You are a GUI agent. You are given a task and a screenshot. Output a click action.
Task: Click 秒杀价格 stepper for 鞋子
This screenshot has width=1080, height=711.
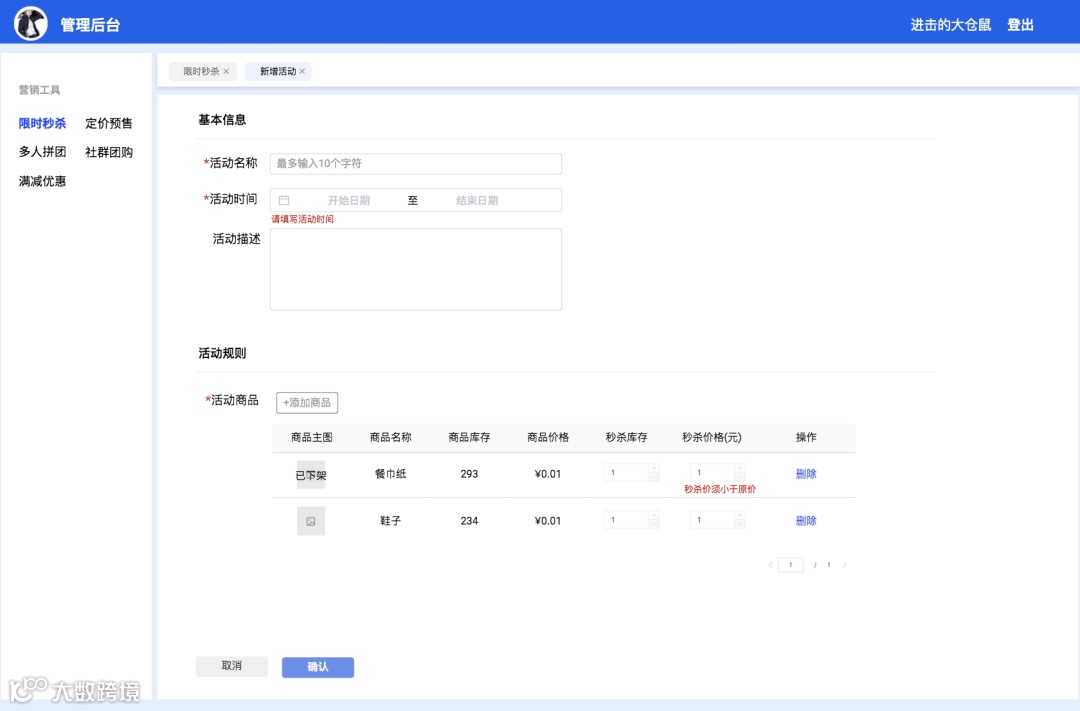click(718, 520)
